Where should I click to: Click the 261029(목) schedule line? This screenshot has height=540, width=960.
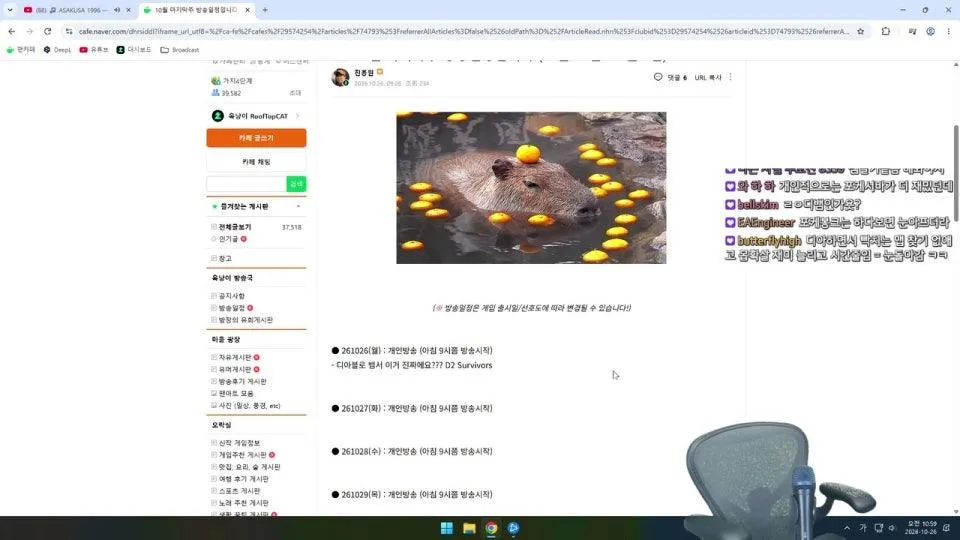411,494
